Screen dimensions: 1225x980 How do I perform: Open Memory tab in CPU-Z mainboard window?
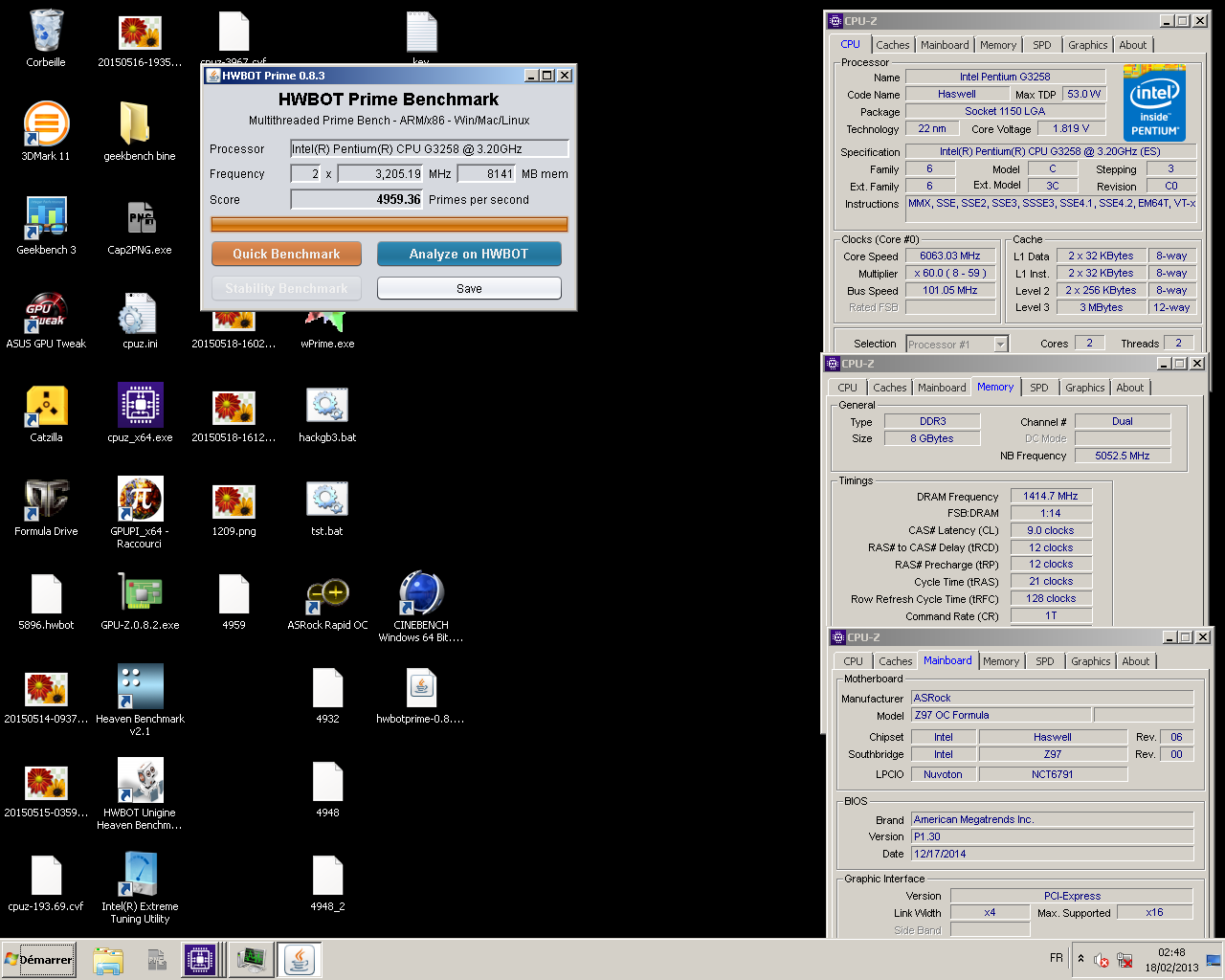tap(1001, 661)
